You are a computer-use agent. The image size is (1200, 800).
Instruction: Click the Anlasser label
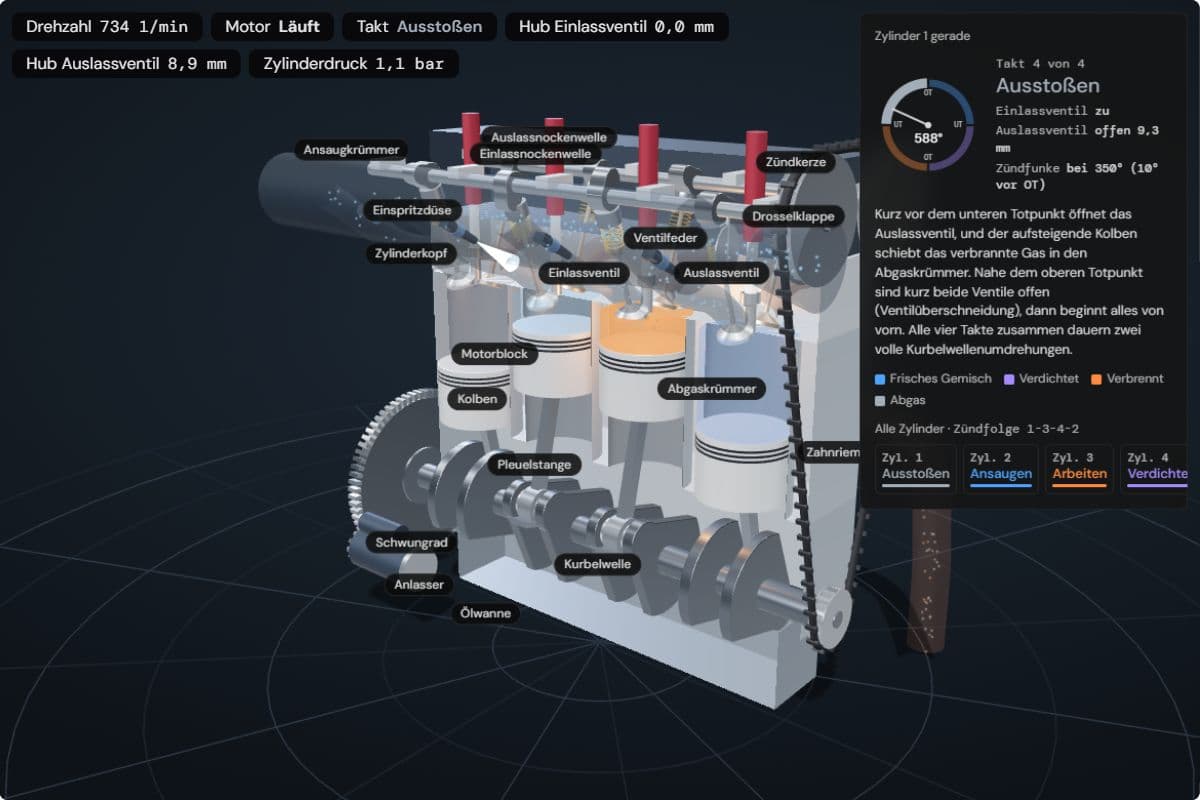418,584
